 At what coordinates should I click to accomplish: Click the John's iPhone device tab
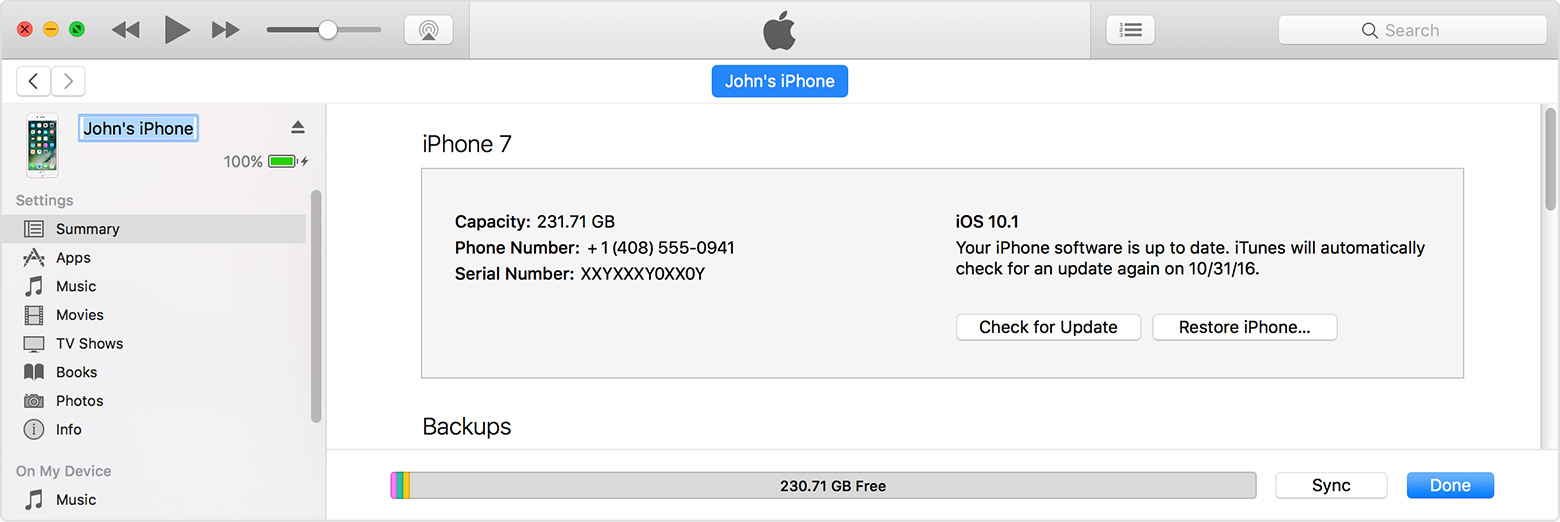point(780,81)
